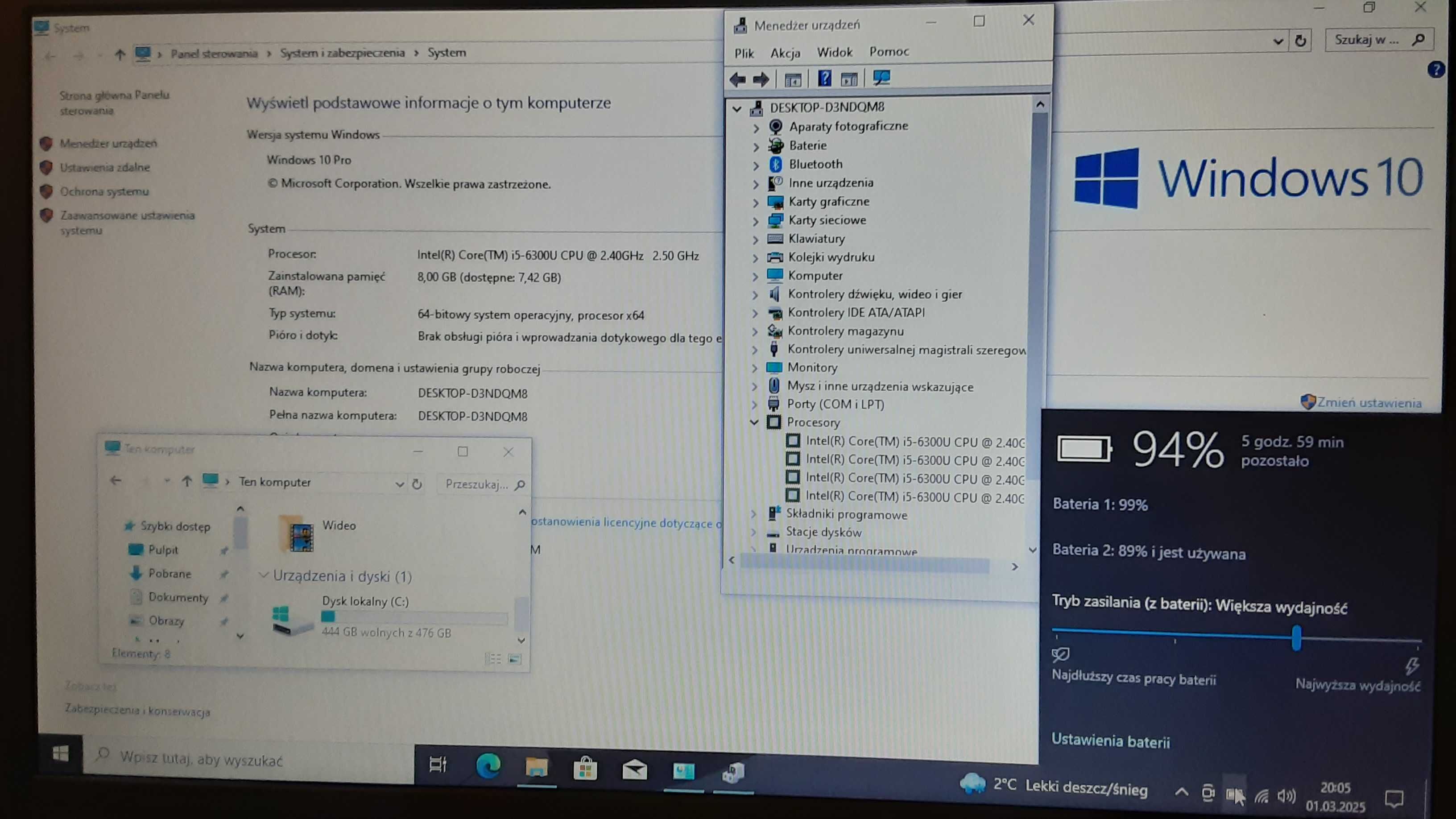Image resolution: width=1456 pixels, height=819 pixels.
Task: Switch to large icons view in Ten komputer
Action: pyautogui.click(x=514, y=659)
